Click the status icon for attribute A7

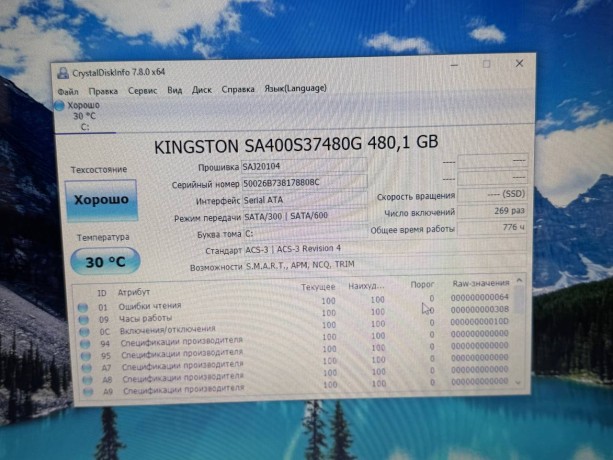86,368
